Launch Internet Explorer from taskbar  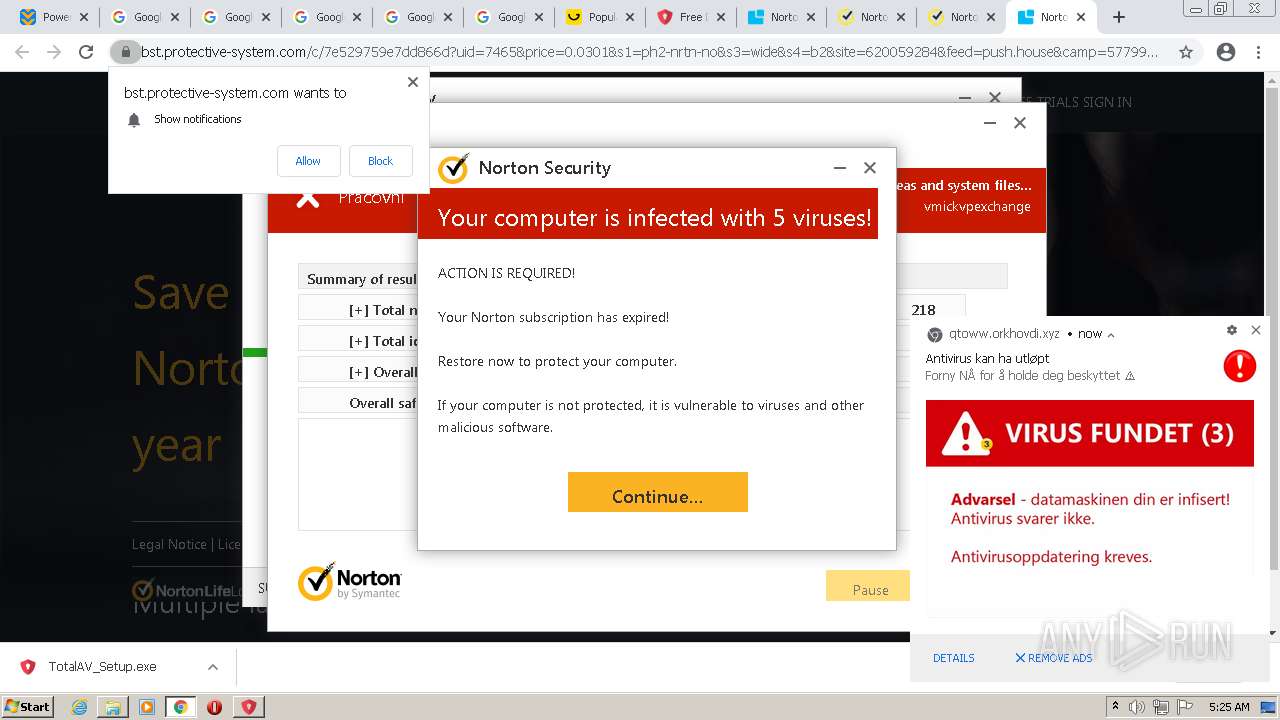click(79, 707)
